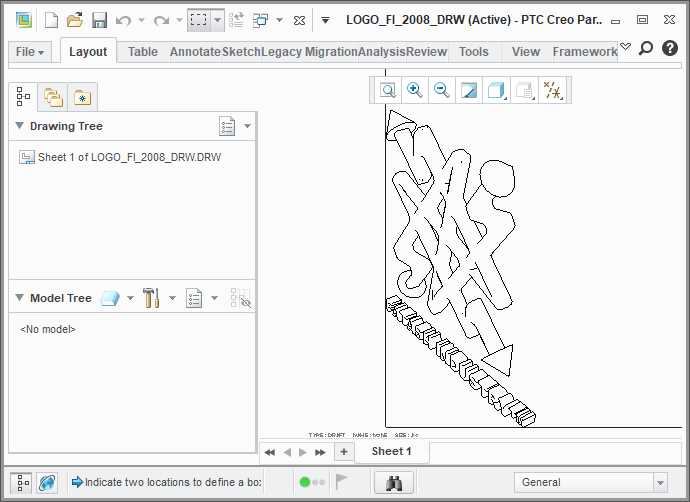This screenshot has width=690, height=502.
Task: Click the Drawing Tree settings icon
Action: (x=227, y=126)
